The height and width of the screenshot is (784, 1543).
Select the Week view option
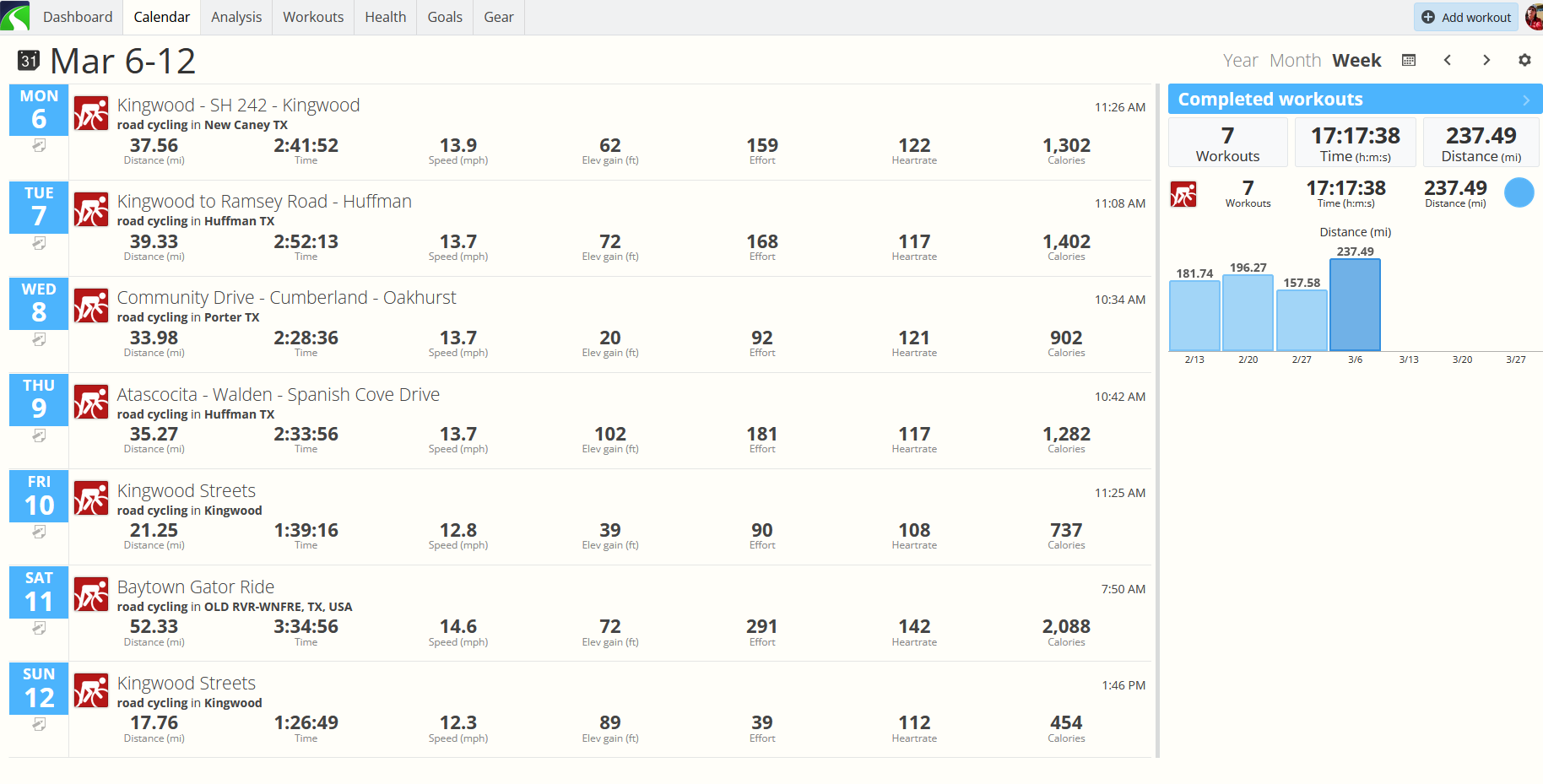tap(1356, 61)
